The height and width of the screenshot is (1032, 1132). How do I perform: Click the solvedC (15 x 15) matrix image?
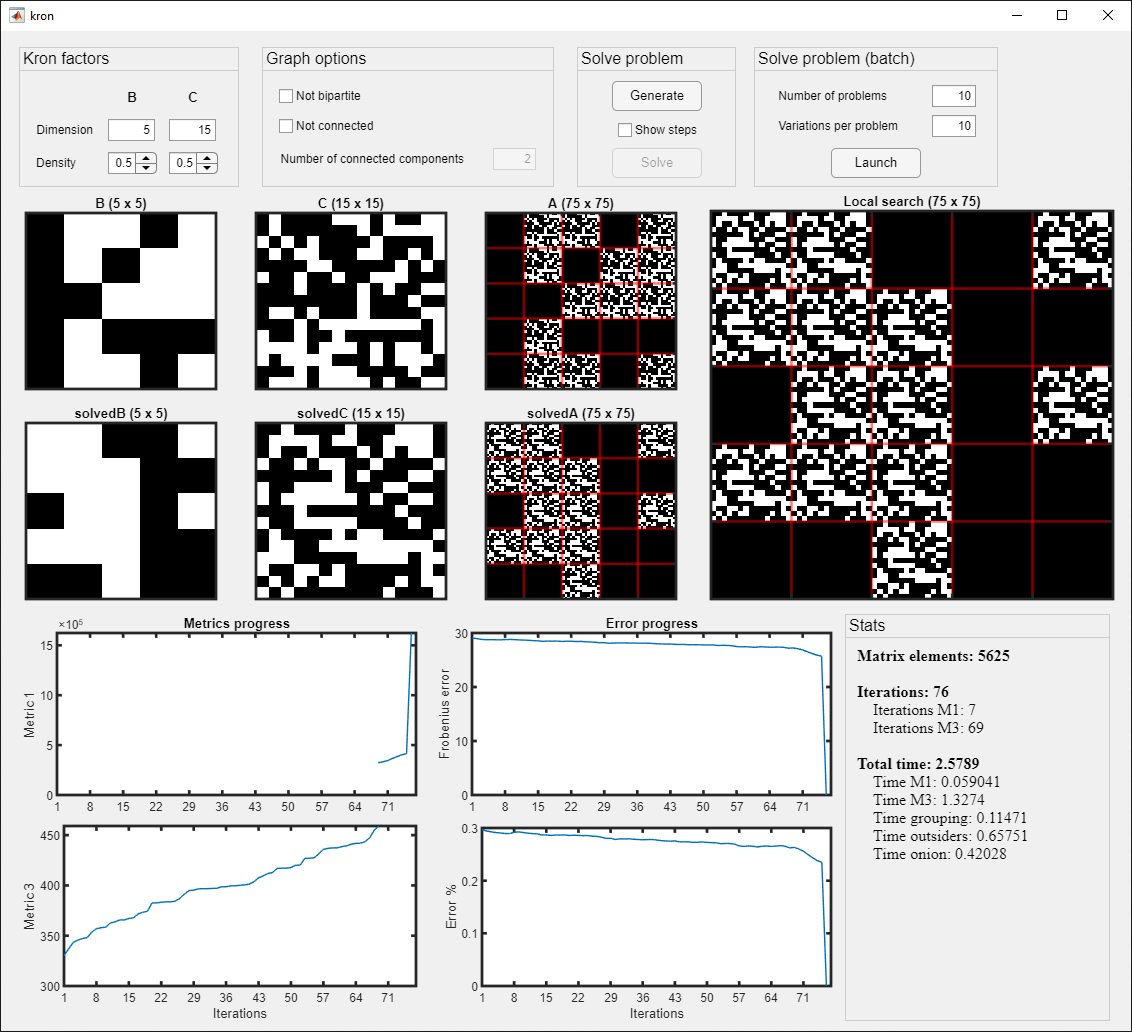click(351, 511)
